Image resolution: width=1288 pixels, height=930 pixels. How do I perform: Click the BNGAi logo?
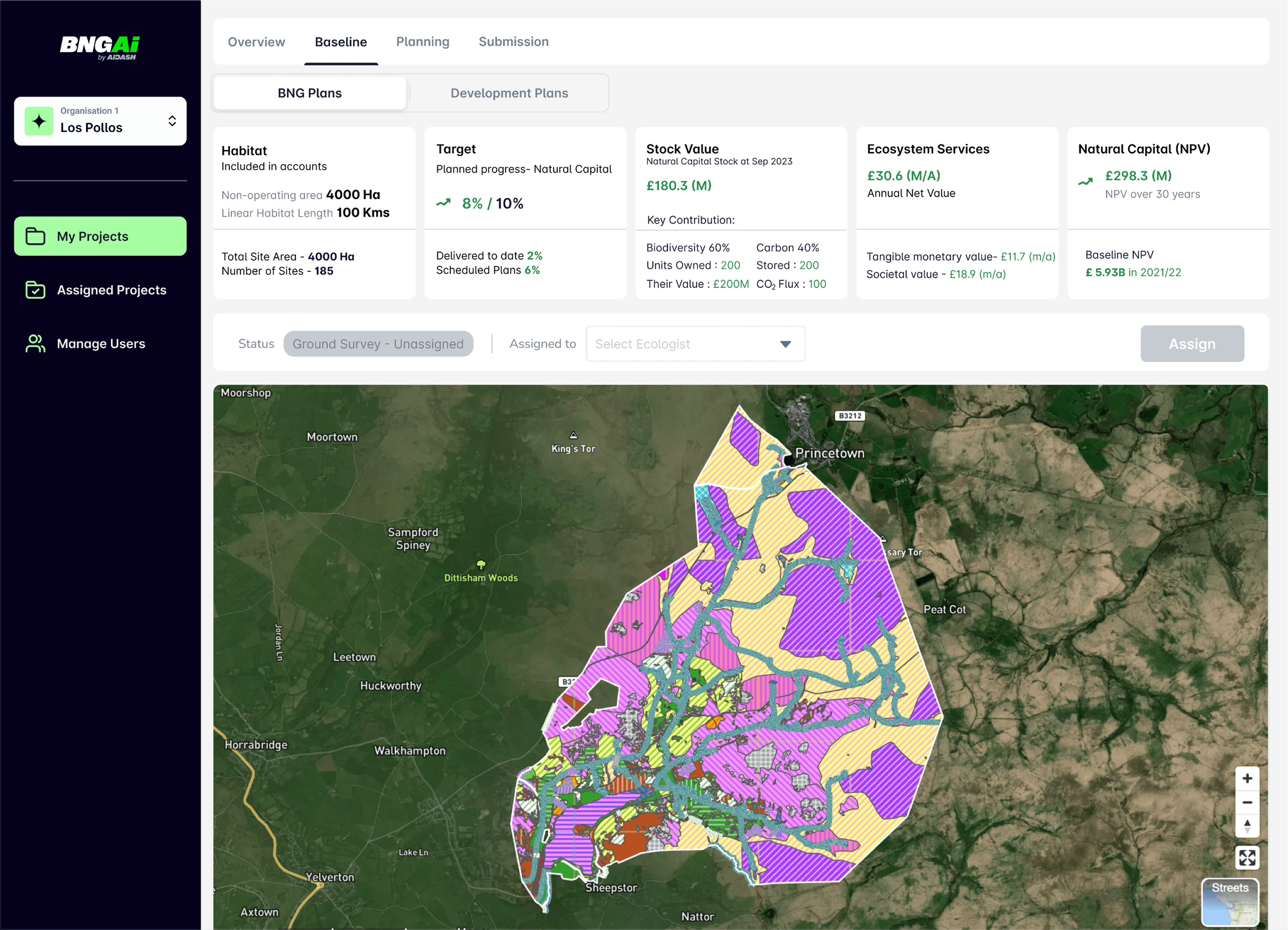click(x=100, y=47)
